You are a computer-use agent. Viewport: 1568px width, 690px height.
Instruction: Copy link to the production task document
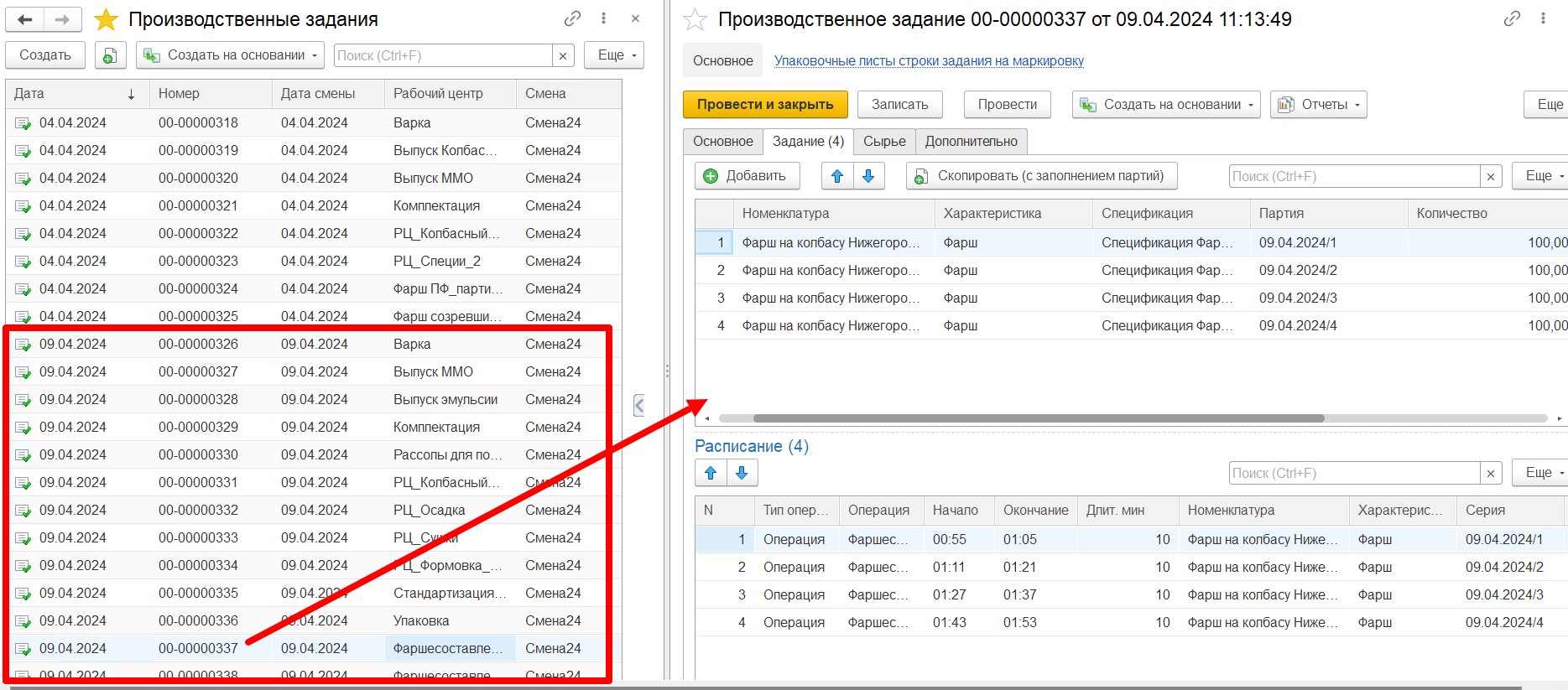pyautogui.click(x=1512, y=18)
